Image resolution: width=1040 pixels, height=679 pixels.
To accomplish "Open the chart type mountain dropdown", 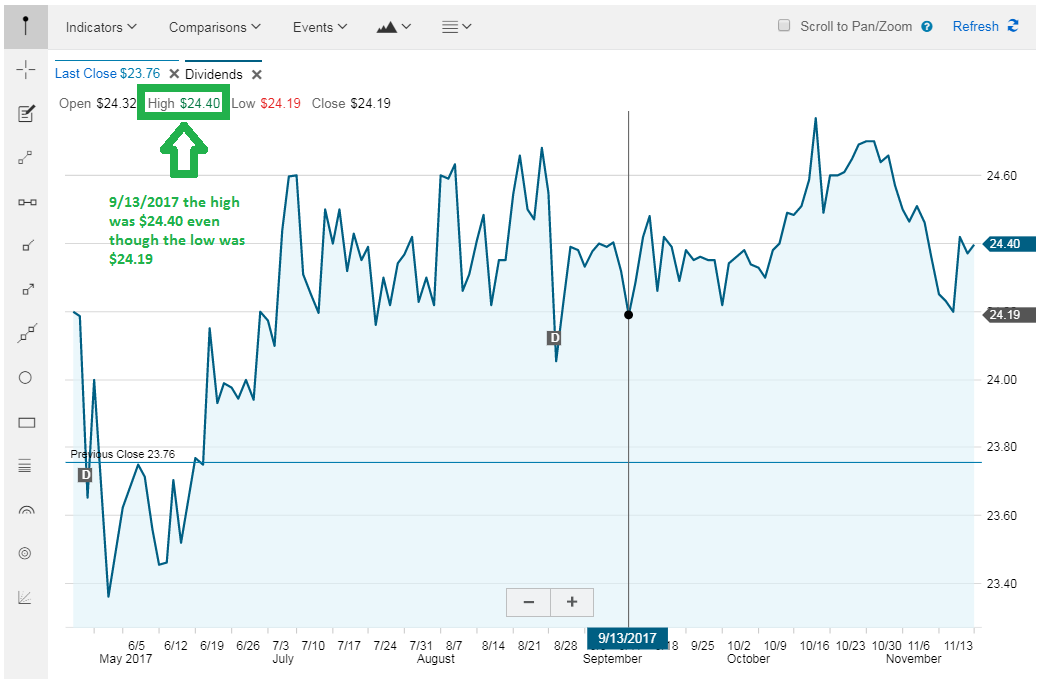I will (393, 27).
